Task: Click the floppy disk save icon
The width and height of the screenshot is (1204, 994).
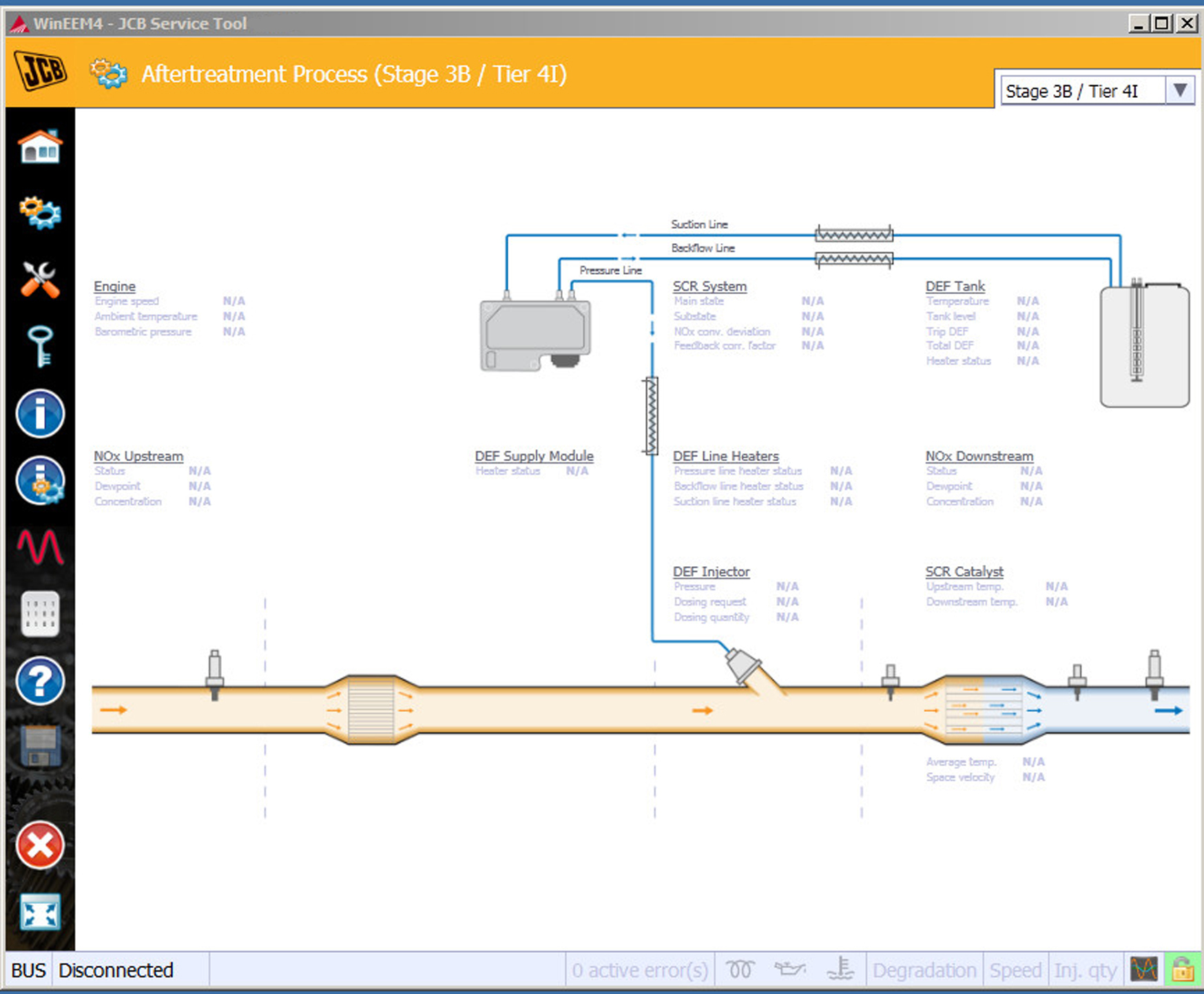Action: (x=40, y=747)
